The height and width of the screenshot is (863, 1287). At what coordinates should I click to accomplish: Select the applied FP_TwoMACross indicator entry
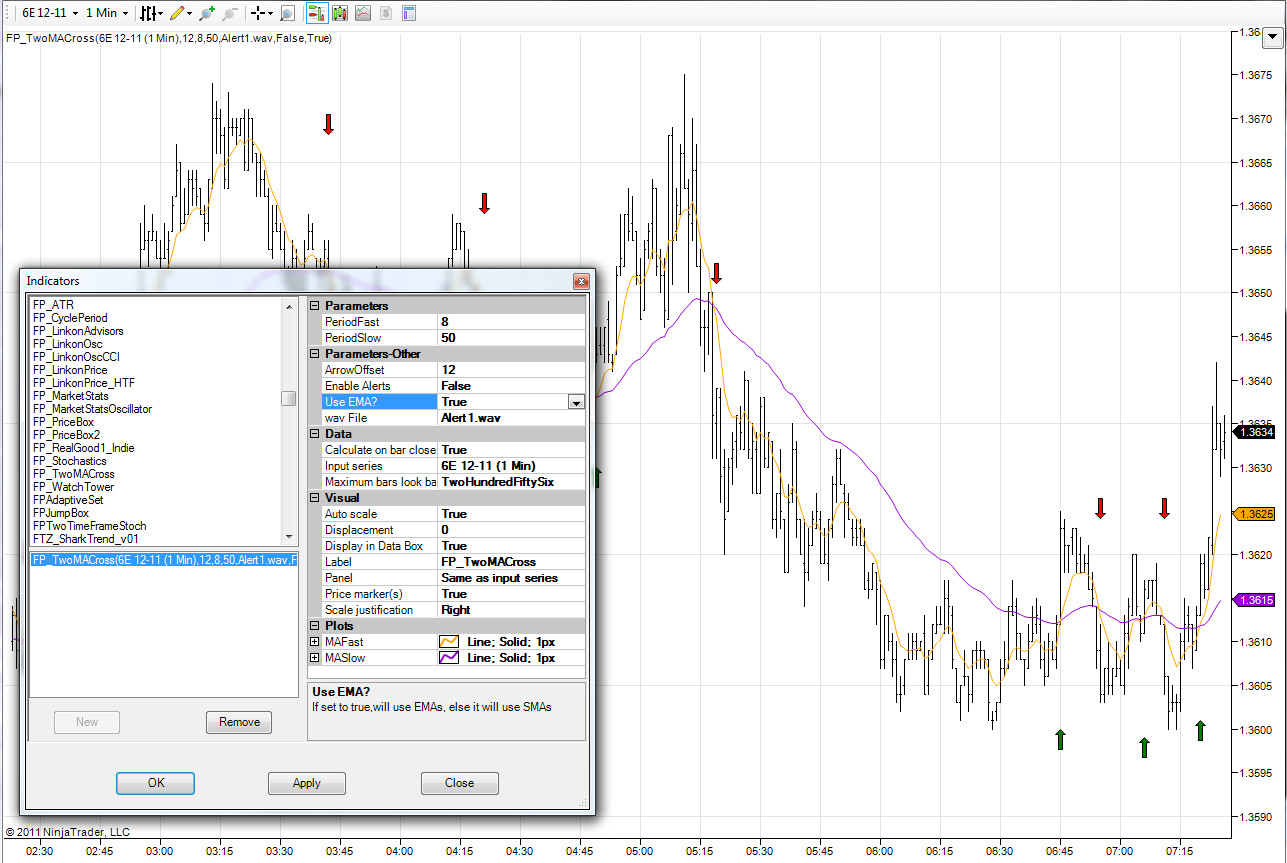click(164, 560)
